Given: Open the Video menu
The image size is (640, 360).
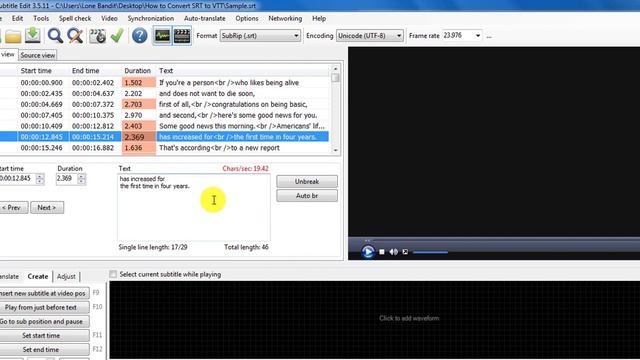Looking at the screenshot, I should pyautogui.click(x=109, y=18).
